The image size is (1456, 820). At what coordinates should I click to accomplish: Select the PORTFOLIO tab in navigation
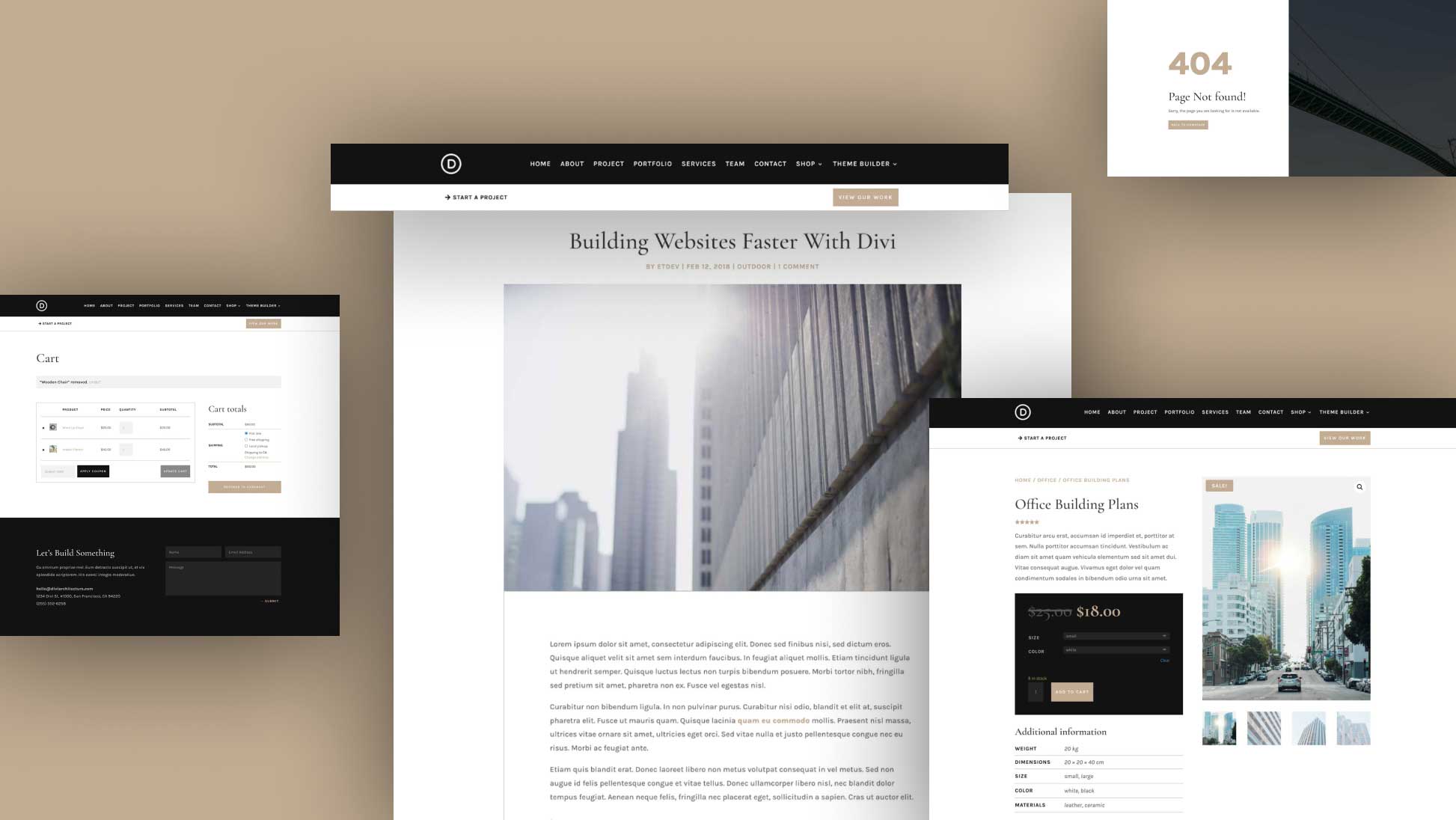pos(652,163)
